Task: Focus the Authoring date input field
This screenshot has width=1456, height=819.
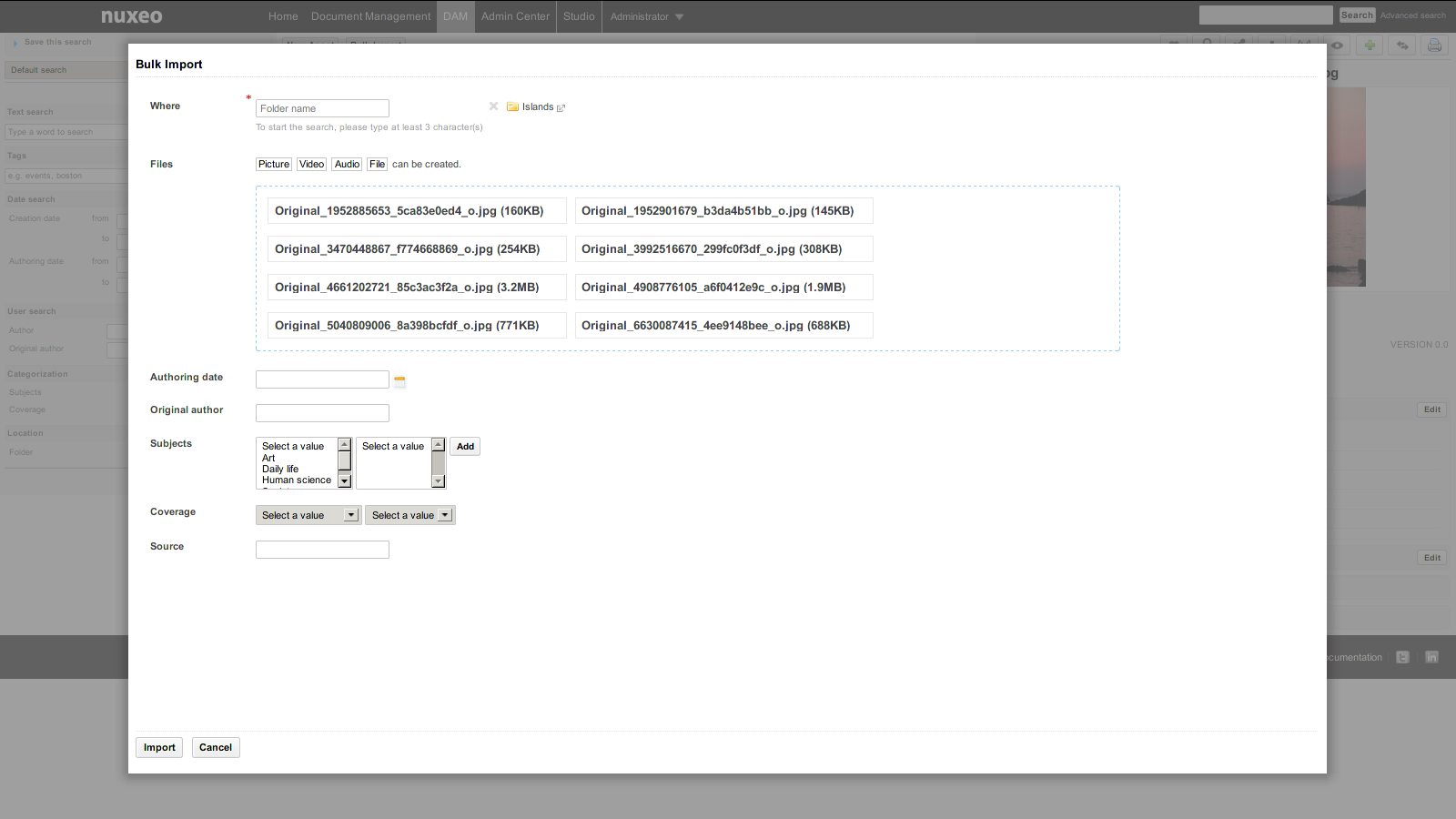Action: point(322,379)
